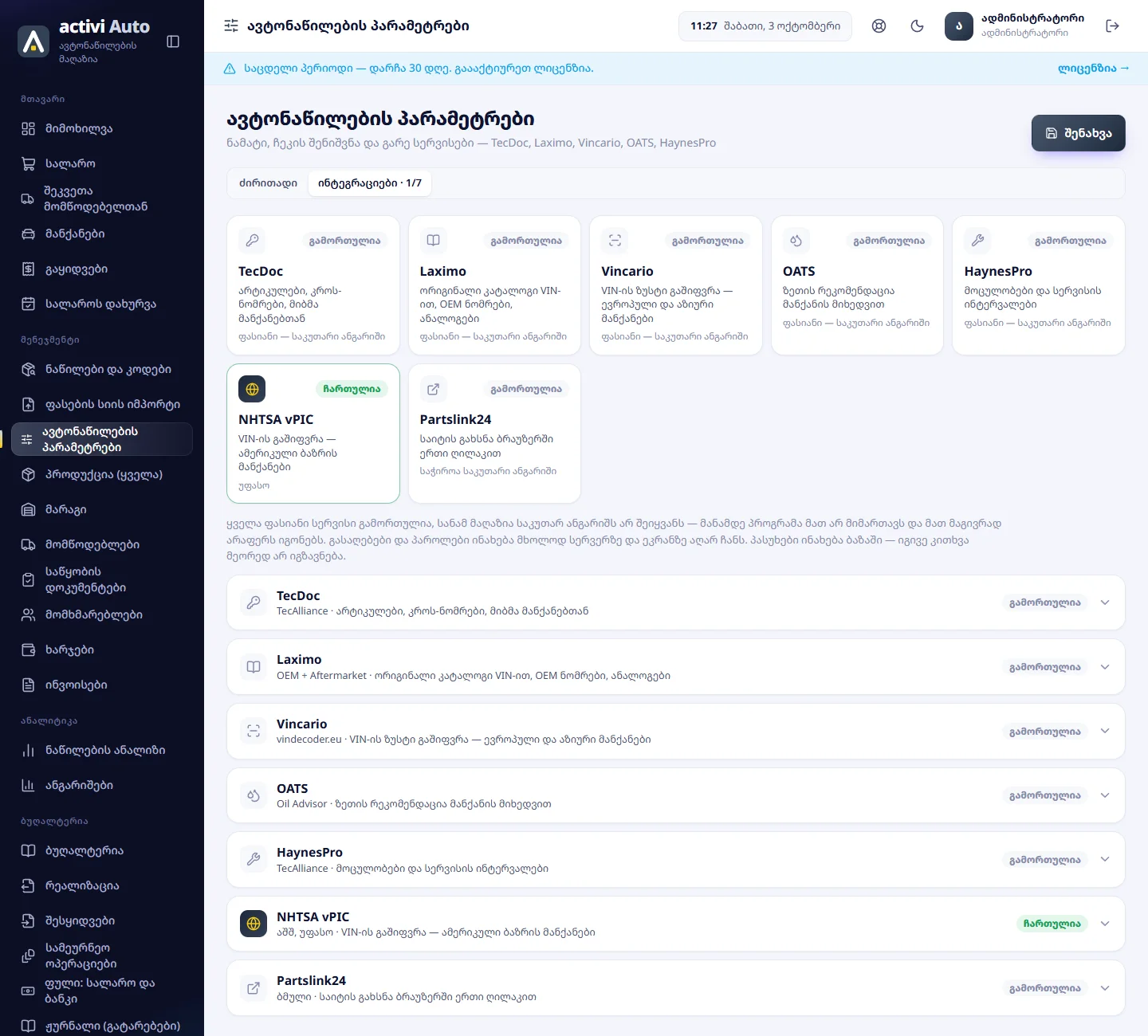Viewport: 1148px width, 1036px height.
Task: Select the ინტეგრაციები 1/7 tab
Action: tap(370, 183)
